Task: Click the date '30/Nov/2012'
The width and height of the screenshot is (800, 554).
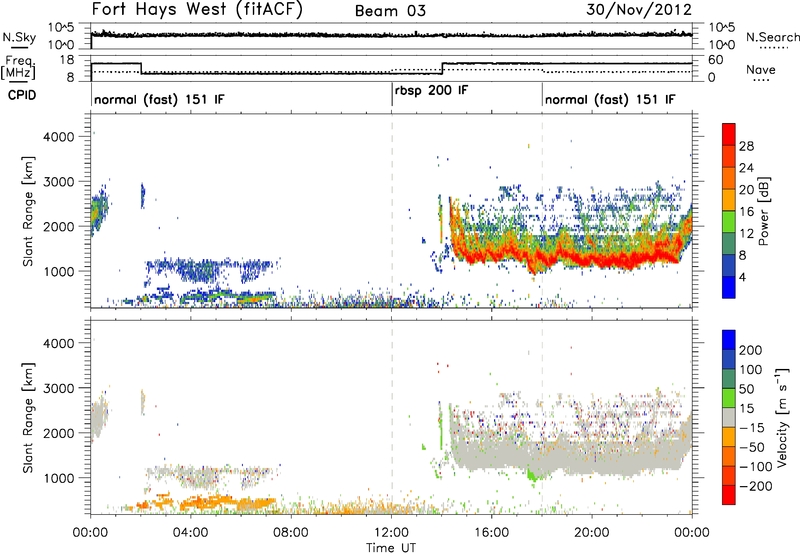Action: [x=639, y=10]
